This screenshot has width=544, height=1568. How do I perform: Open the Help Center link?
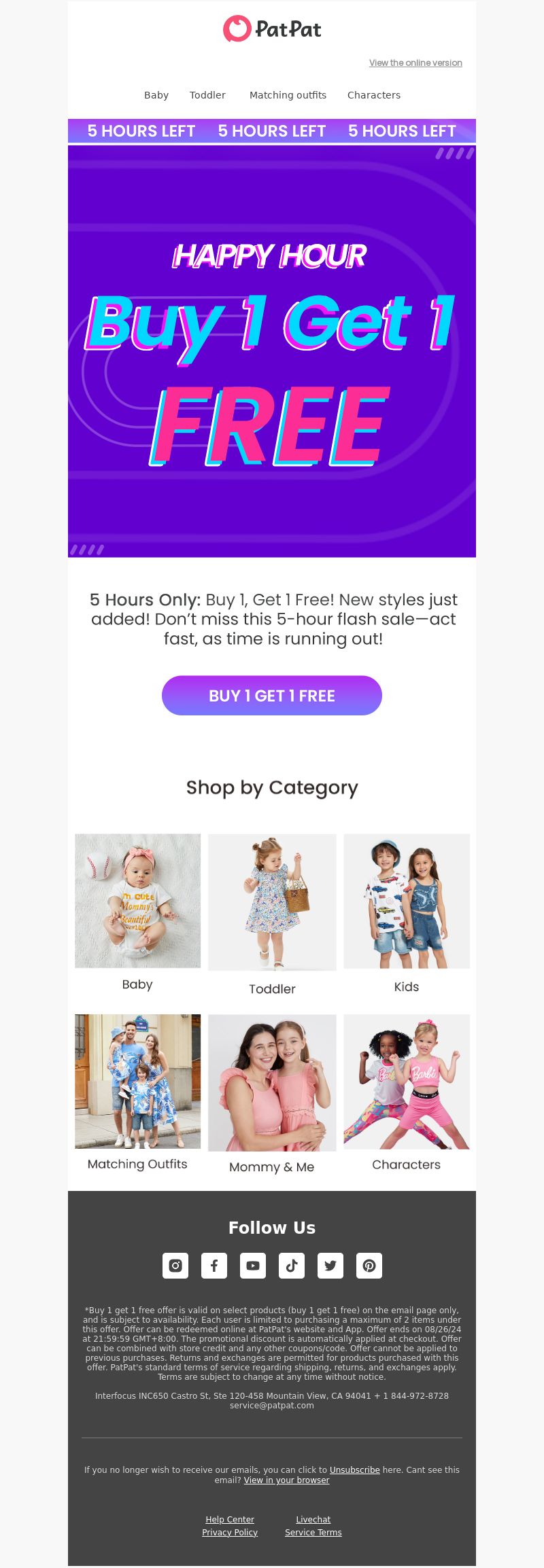pyautogui.click(x=230, y=1519)
